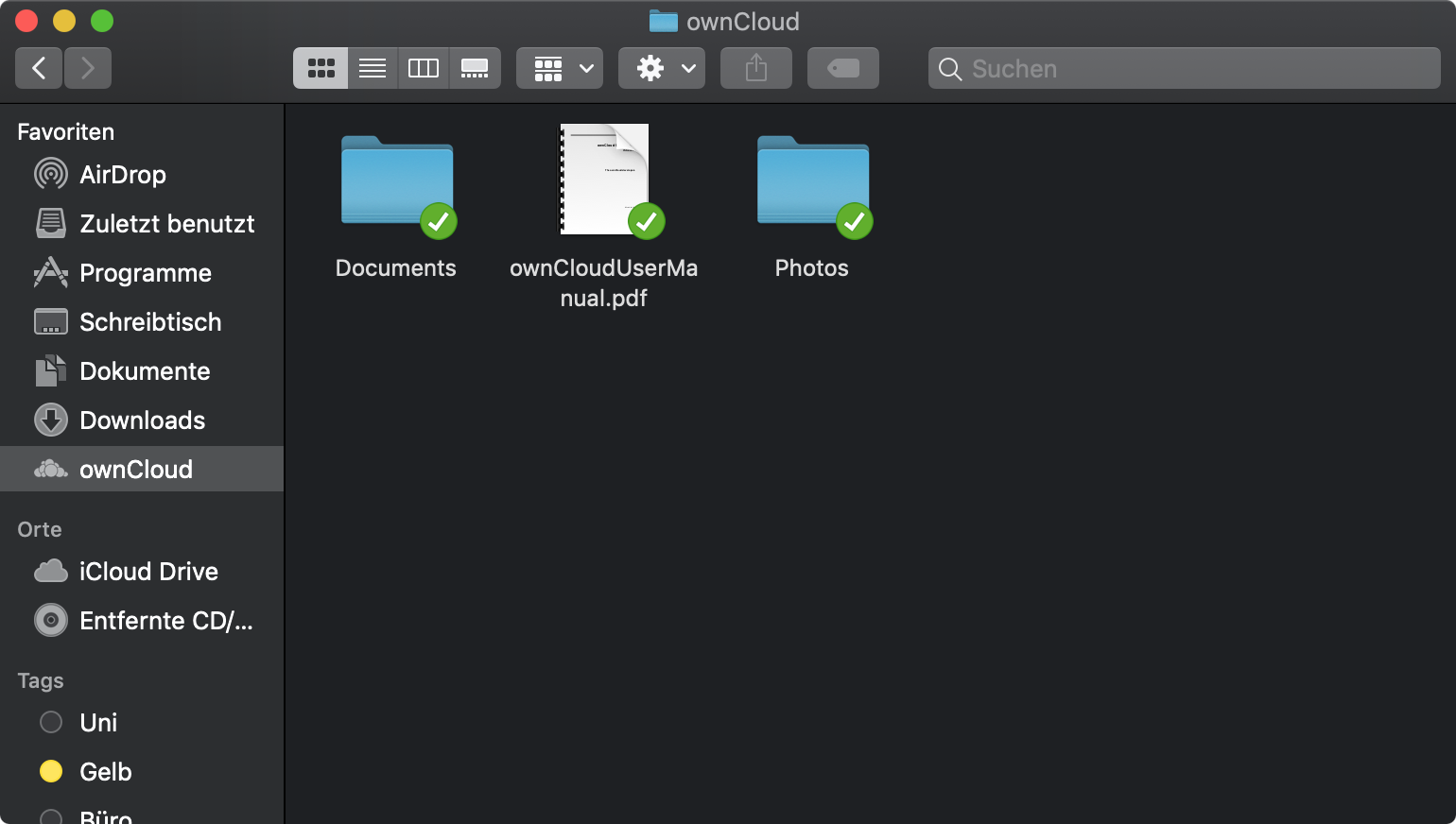Open iCloud Drive in the sidebar
The image size is (1456, 824).
click(x=142, y=572)
